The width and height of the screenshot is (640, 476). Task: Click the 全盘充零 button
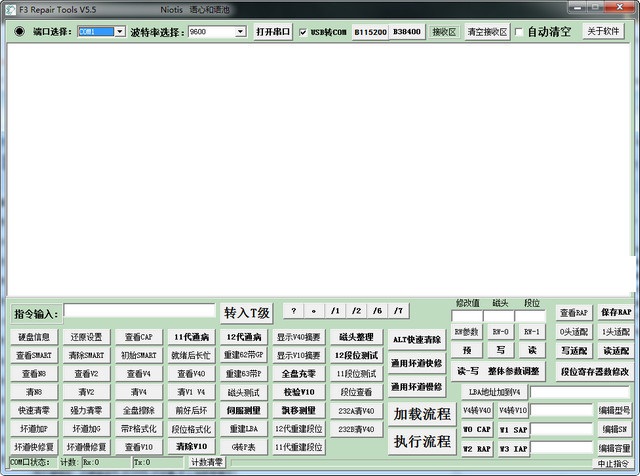tap(299, 374)
